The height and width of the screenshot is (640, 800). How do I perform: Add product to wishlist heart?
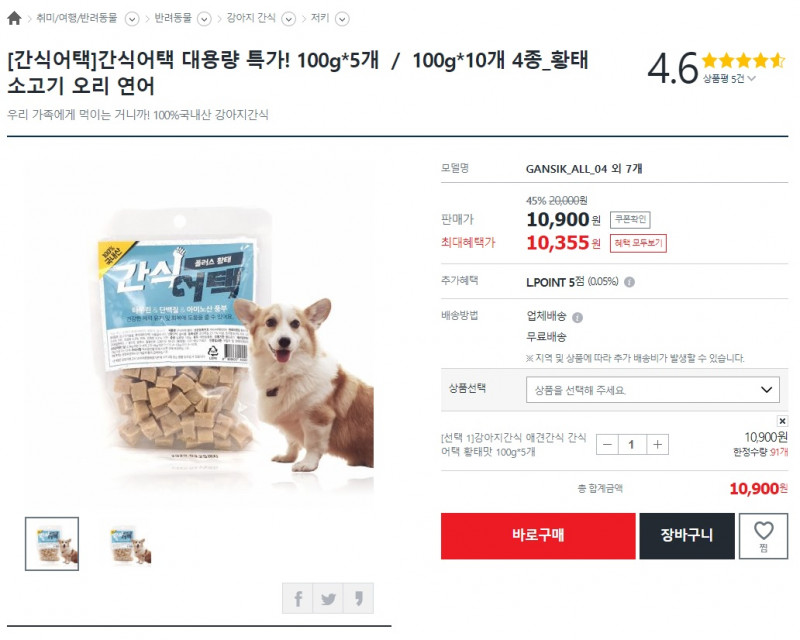[763, 536]
